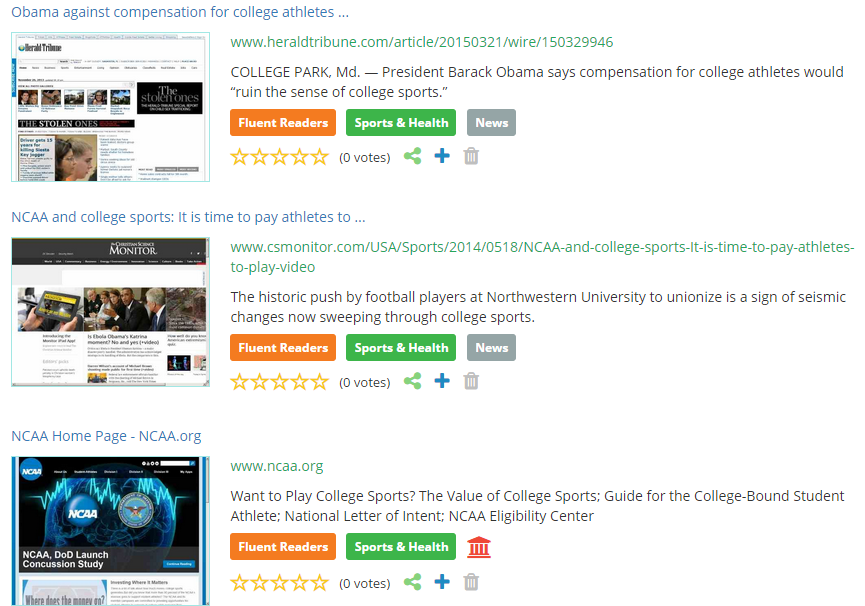Rate the Herald Tribune article using its stars
This screenshot has width=865, height=606.
pos(280,157)
